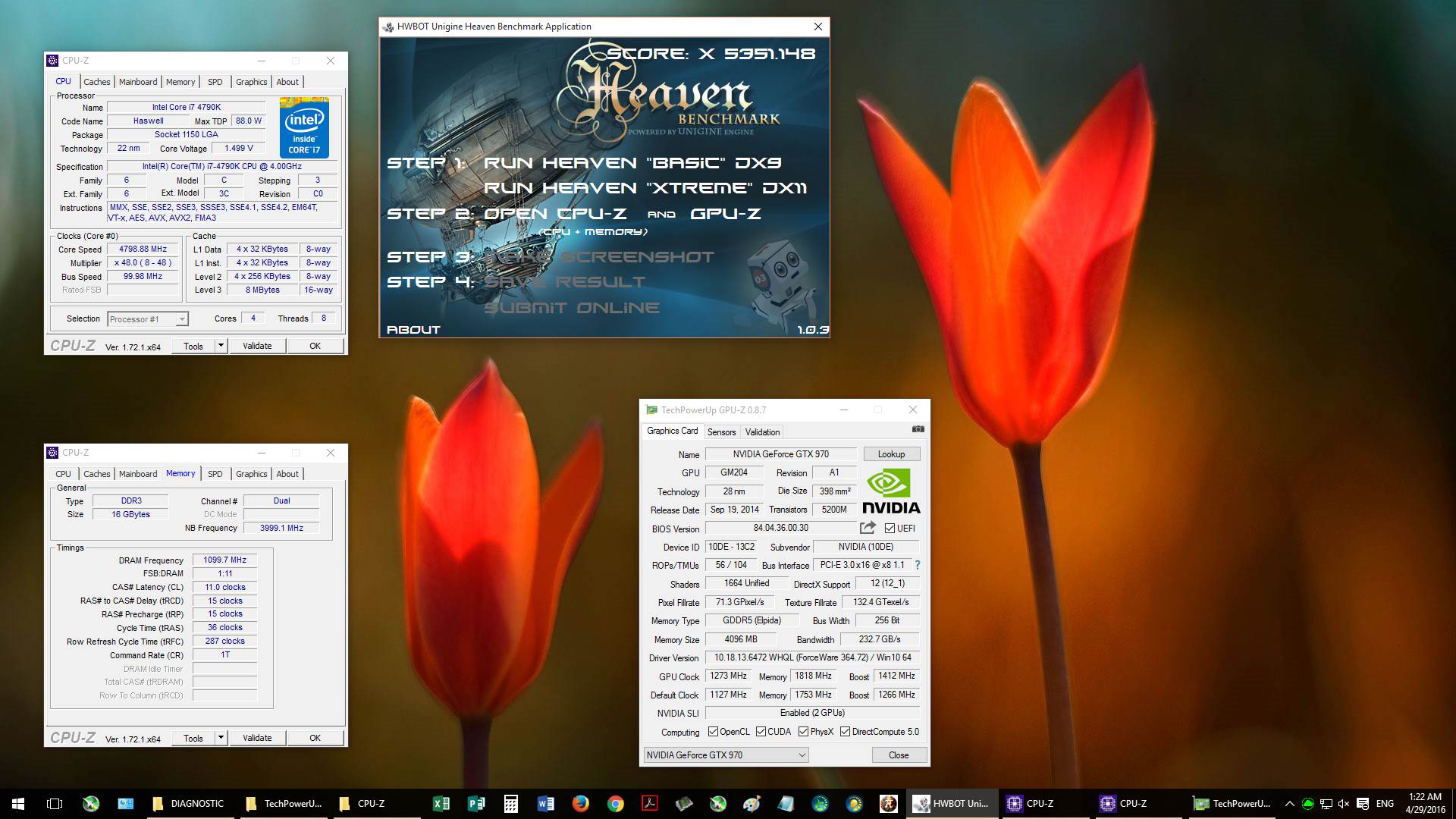Click the BIOS Version field 84.04.36.00.30
Viewport: 1456px width, 819px height.
click(x=780, y=528)
